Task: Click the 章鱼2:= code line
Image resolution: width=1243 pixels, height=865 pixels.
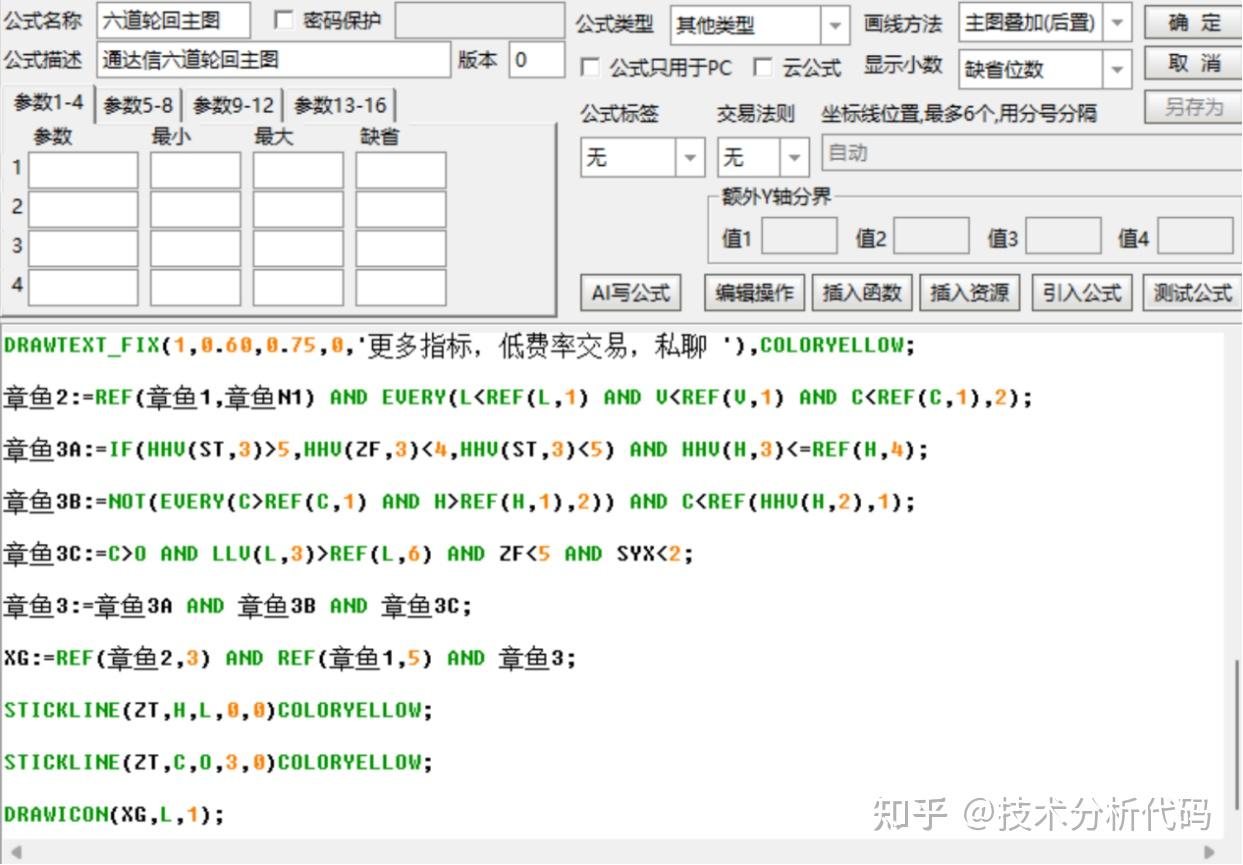Action: coord(517,398)
